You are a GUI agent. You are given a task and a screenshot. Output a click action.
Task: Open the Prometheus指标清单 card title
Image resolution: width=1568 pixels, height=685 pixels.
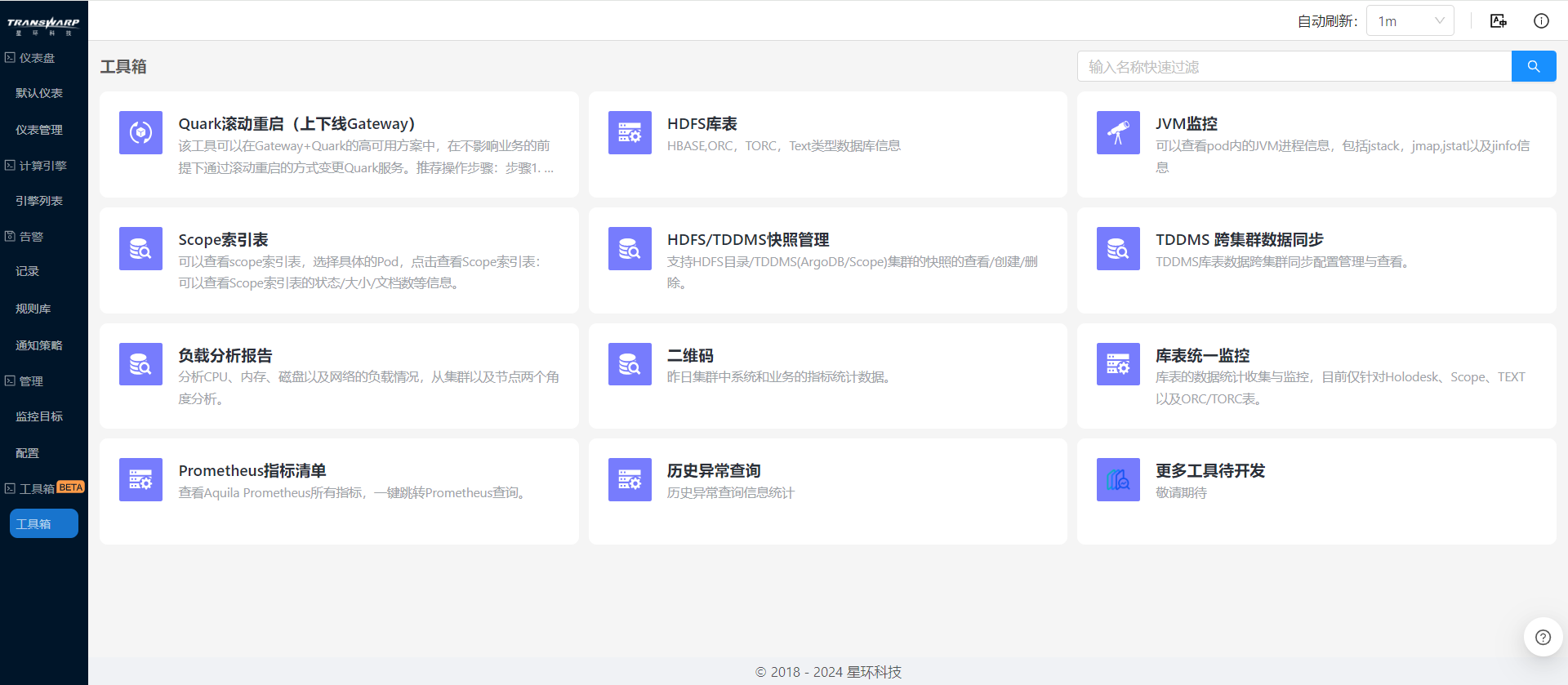tap(252, 471)
